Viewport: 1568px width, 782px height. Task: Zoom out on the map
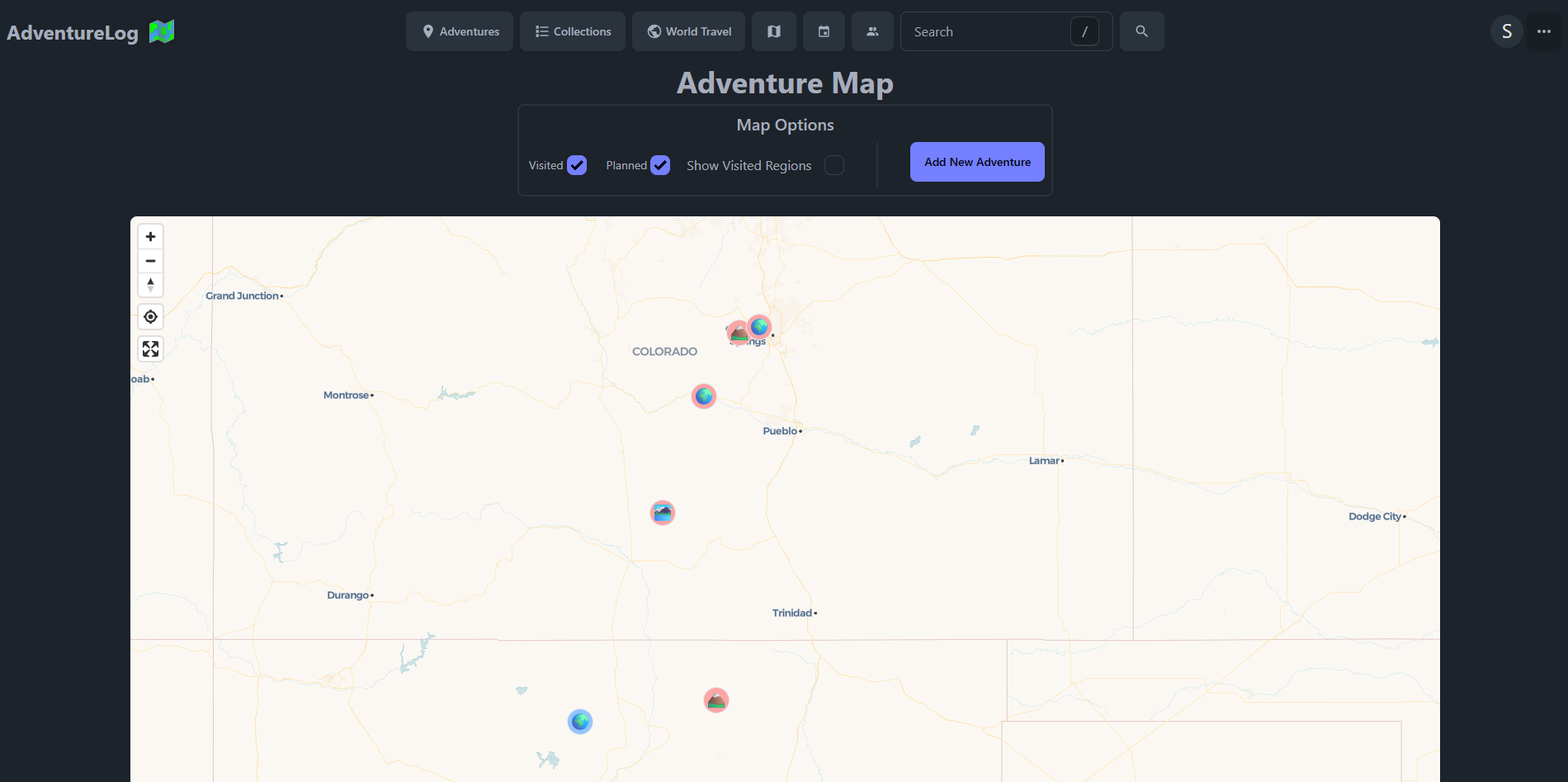tap(150, 261)
